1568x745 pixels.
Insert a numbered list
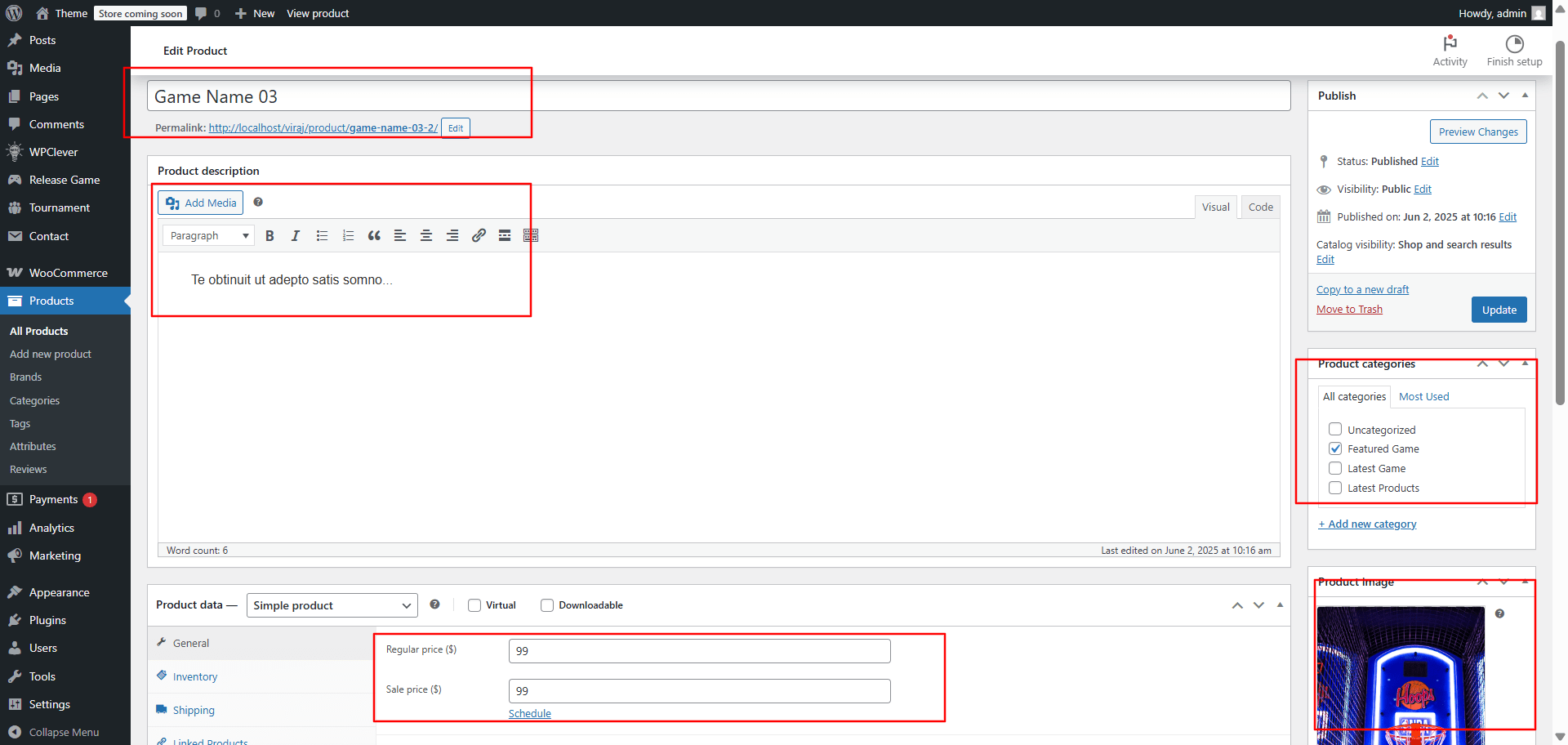[348, 235]
